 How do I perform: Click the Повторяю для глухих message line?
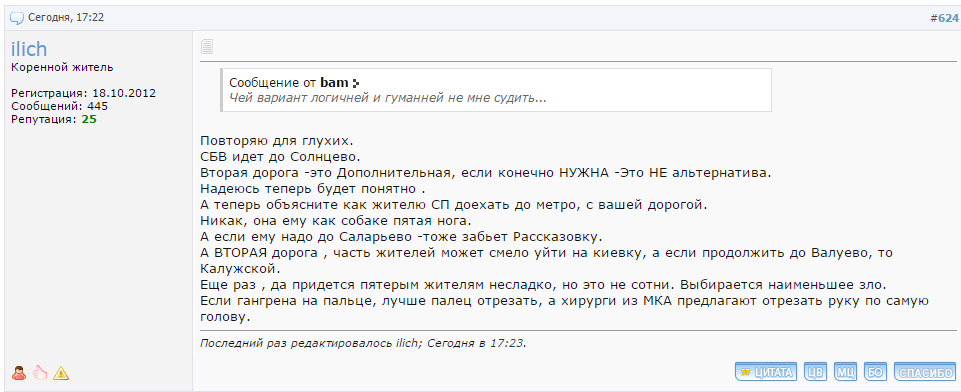pyautogui.click(x=277, y=140)
